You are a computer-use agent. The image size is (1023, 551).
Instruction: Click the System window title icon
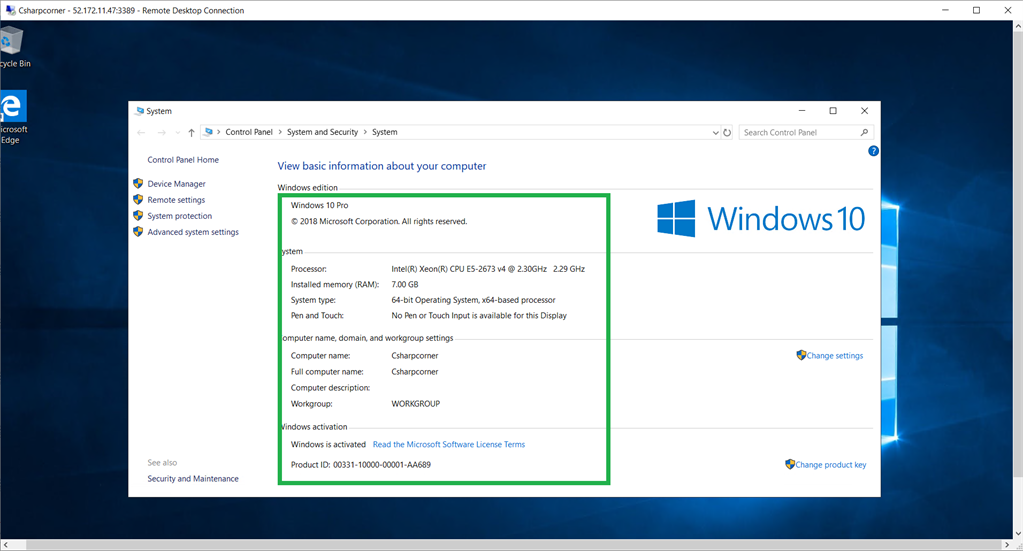click(x=139, y=112)
